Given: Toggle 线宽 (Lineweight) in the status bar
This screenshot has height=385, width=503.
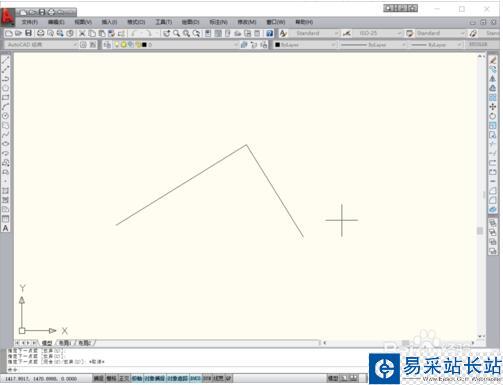Looking at the screenshot, I should pyautogui.click(x=218, y=378).
